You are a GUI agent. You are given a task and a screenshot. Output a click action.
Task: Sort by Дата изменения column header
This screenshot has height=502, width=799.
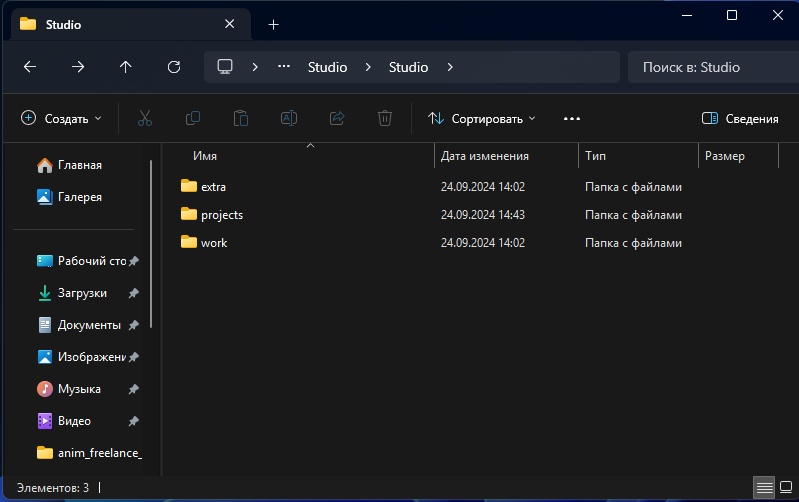coord(485,156)
